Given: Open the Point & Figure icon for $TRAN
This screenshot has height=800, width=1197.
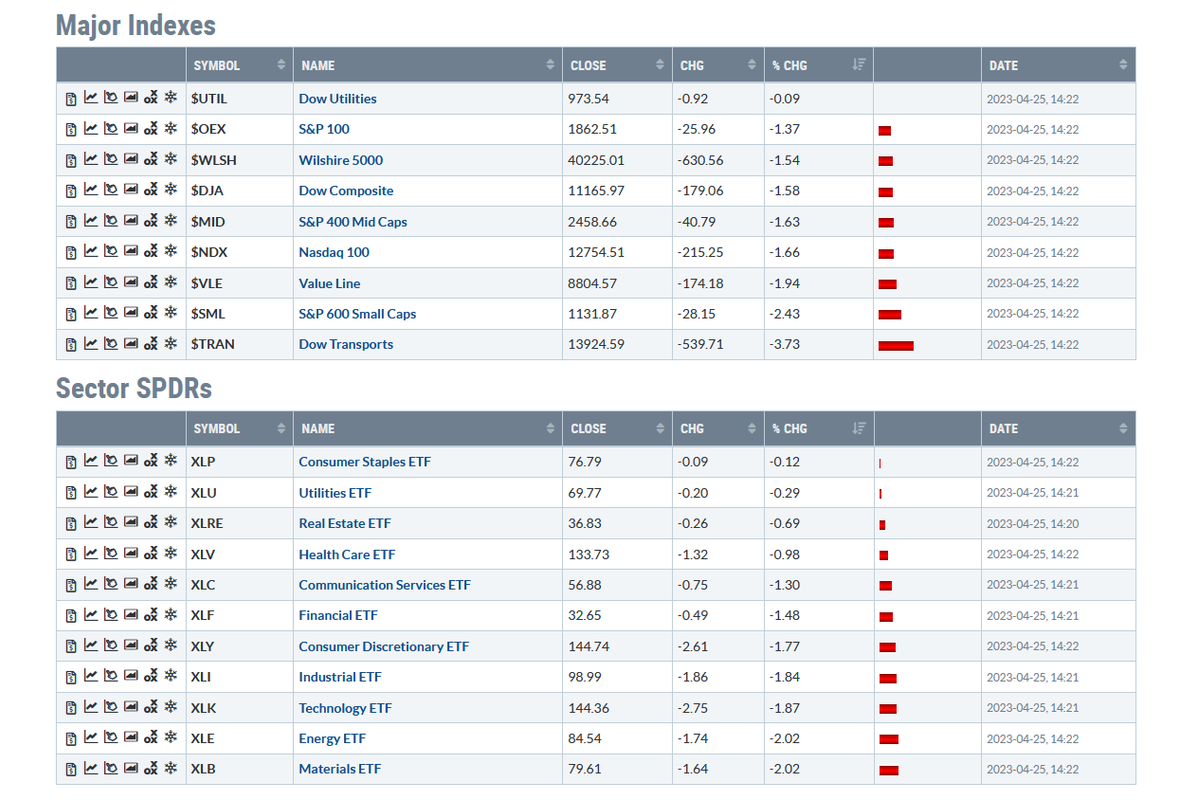Looking at the screenshot, I should [151, 344].
